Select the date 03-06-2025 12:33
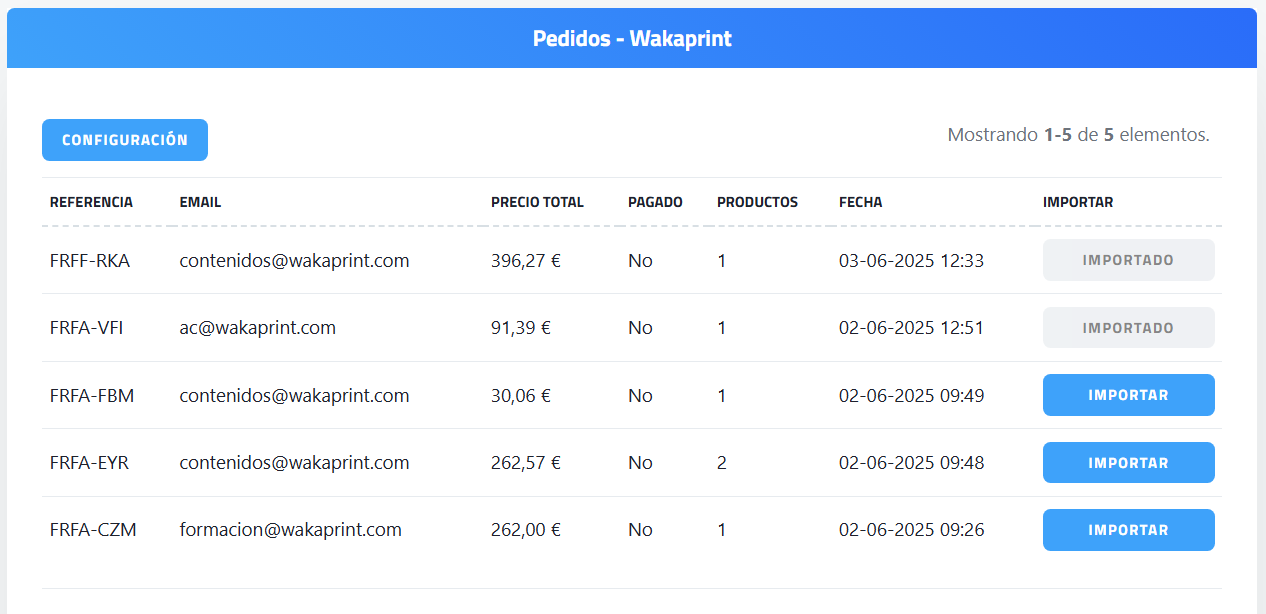 (911, 261)
